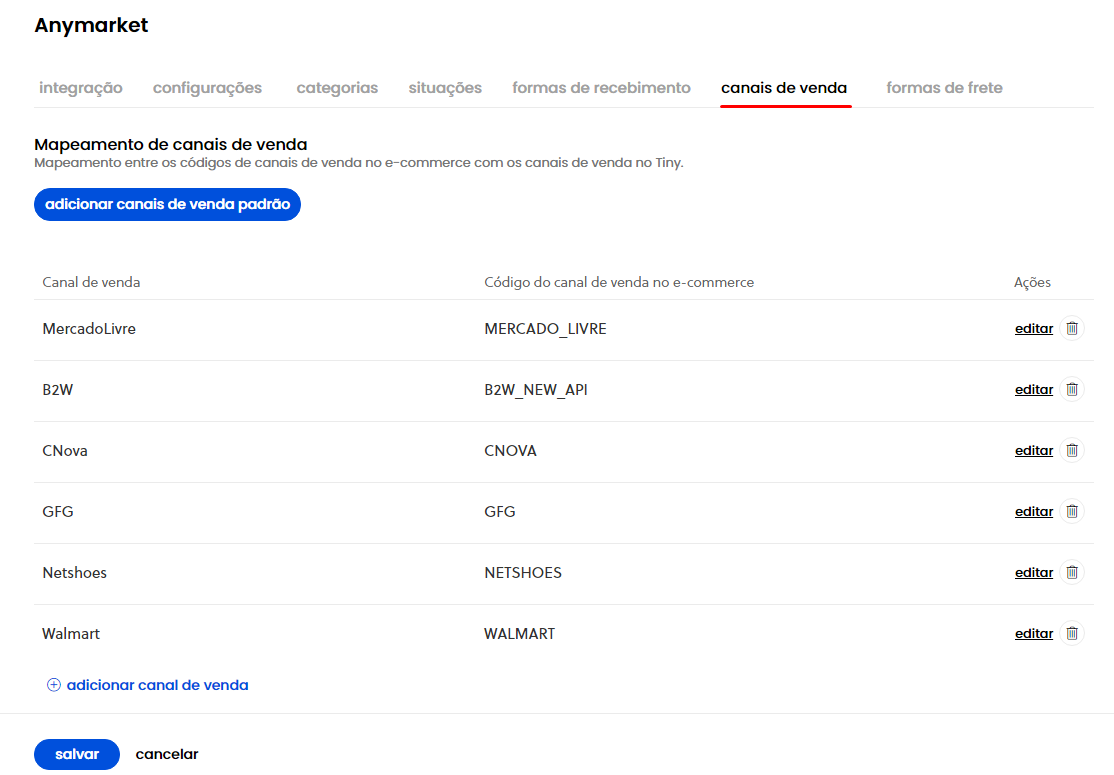Click the Mapeamento de canais de venda heading

[x=171, y=145]
